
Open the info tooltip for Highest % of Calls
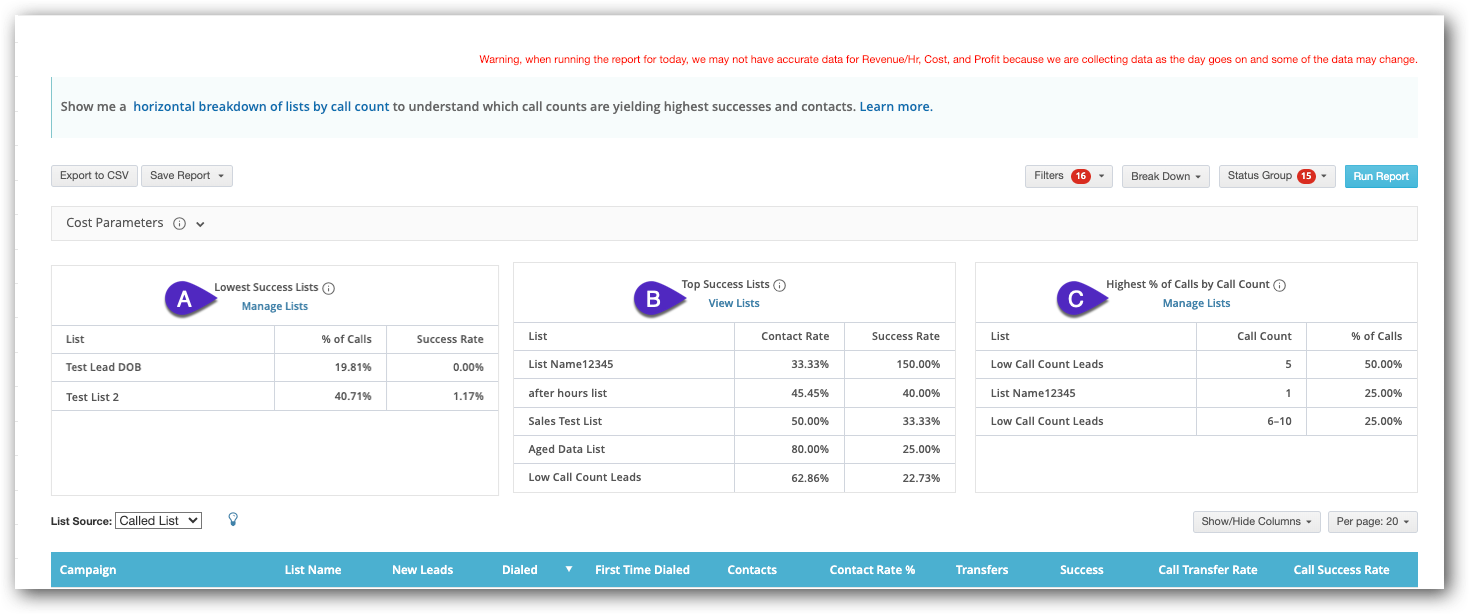[x=1281, y=283]
